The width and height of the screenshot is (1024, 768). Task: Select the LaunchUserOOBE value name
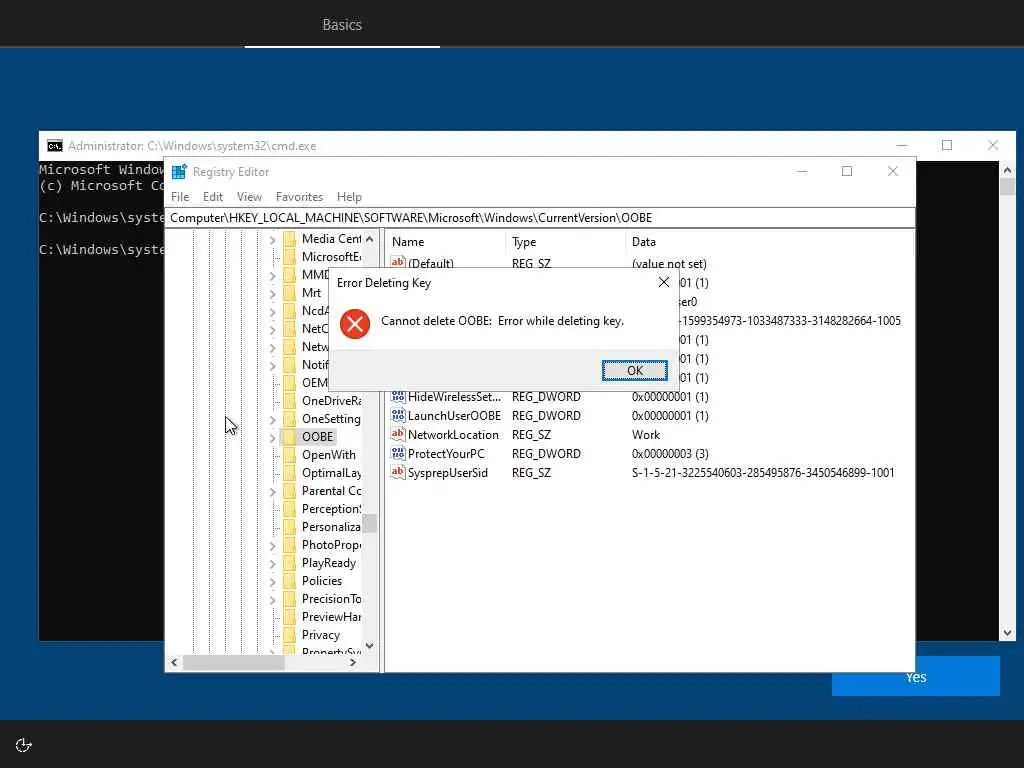pos(454,415)
